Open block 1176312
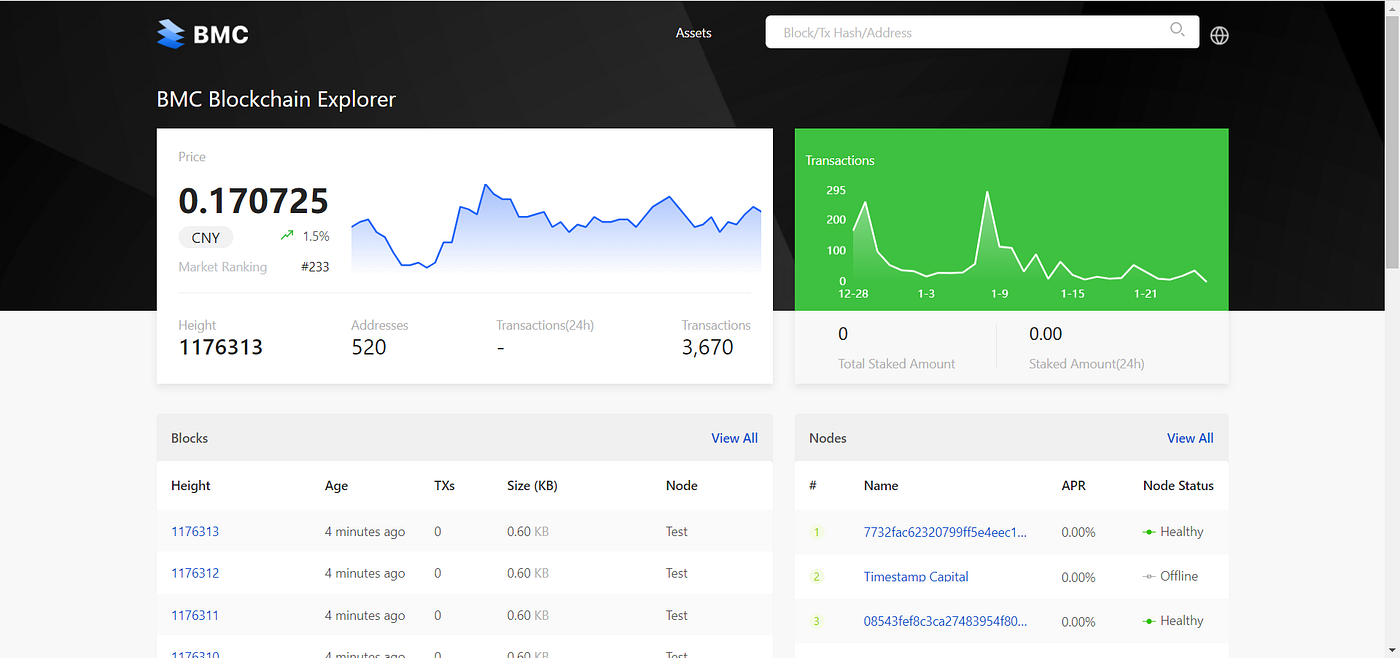The width and height of the screenshot is (1400, 658). [195, 573]
